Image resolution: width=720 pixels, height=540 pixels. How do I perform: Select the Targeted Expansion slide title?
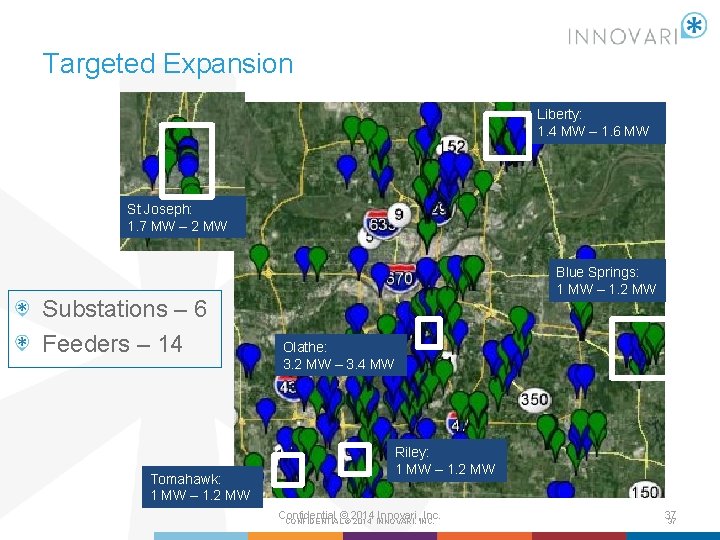168,63
